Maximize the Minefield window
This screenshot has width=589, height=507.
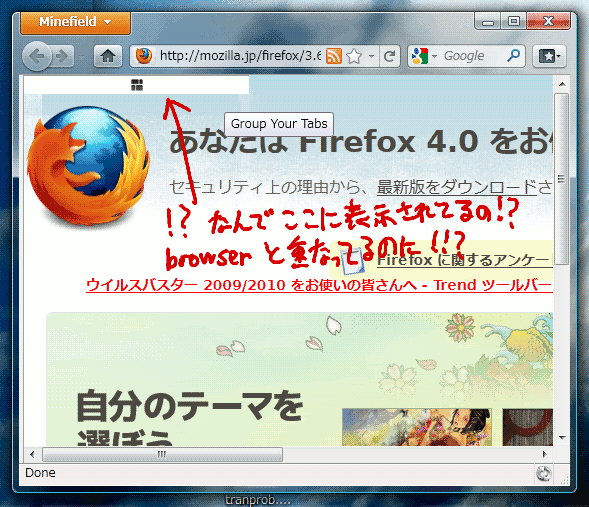[513, 21]
